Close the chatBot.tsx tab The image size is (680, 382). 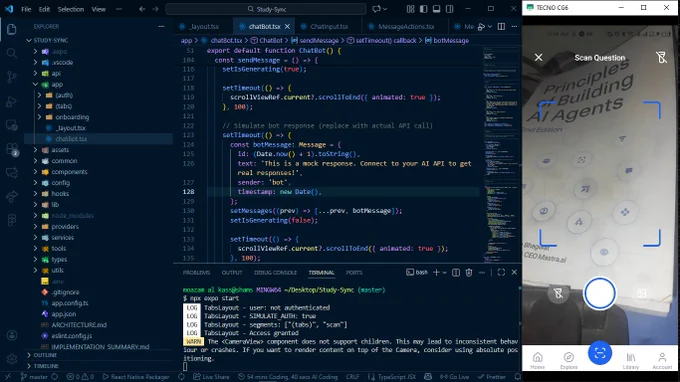[x=287, y=26]
